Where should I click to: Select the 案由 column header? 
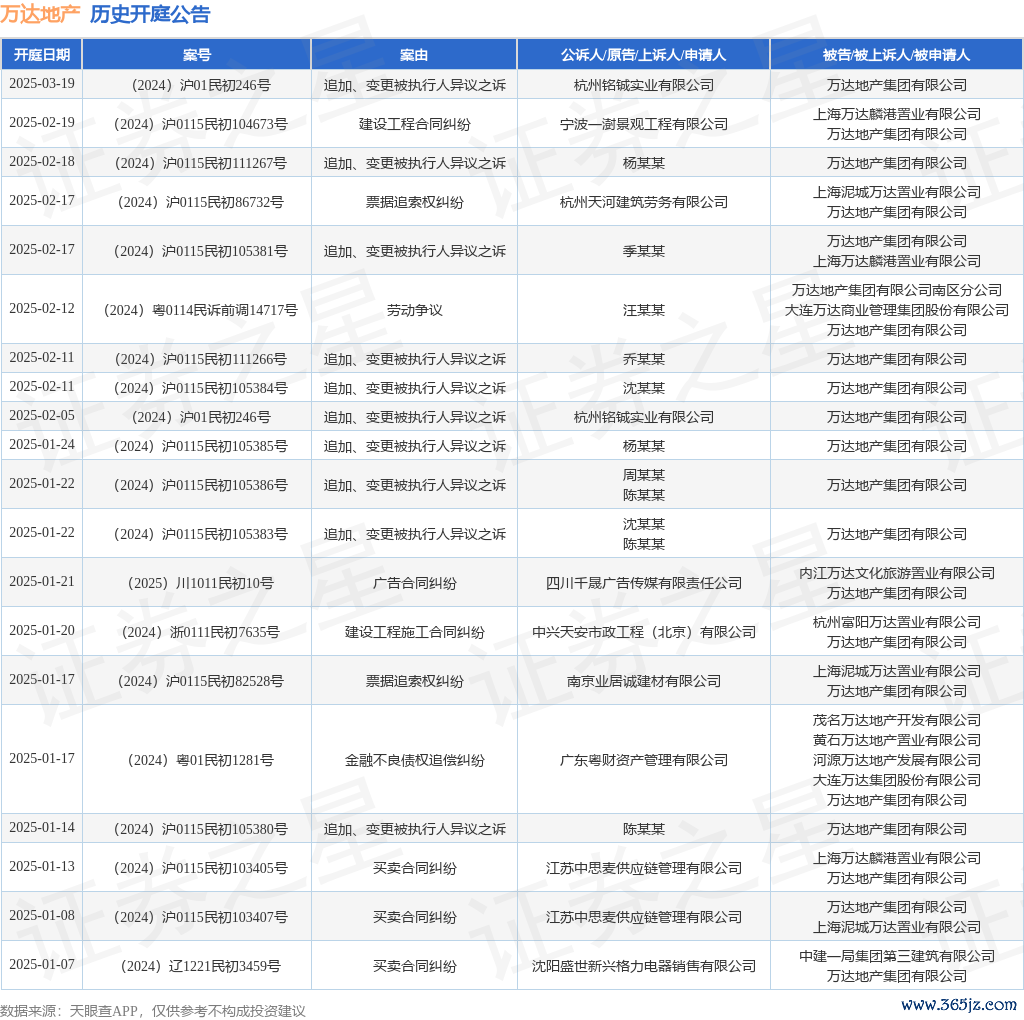414,55
